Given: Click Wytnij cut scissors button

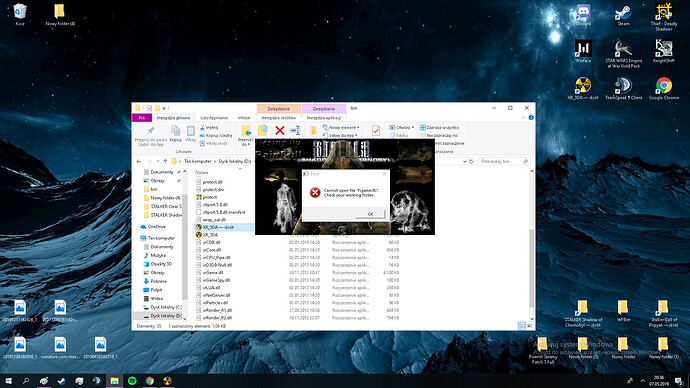Looking at the screenshot, I should pos(209,128).
